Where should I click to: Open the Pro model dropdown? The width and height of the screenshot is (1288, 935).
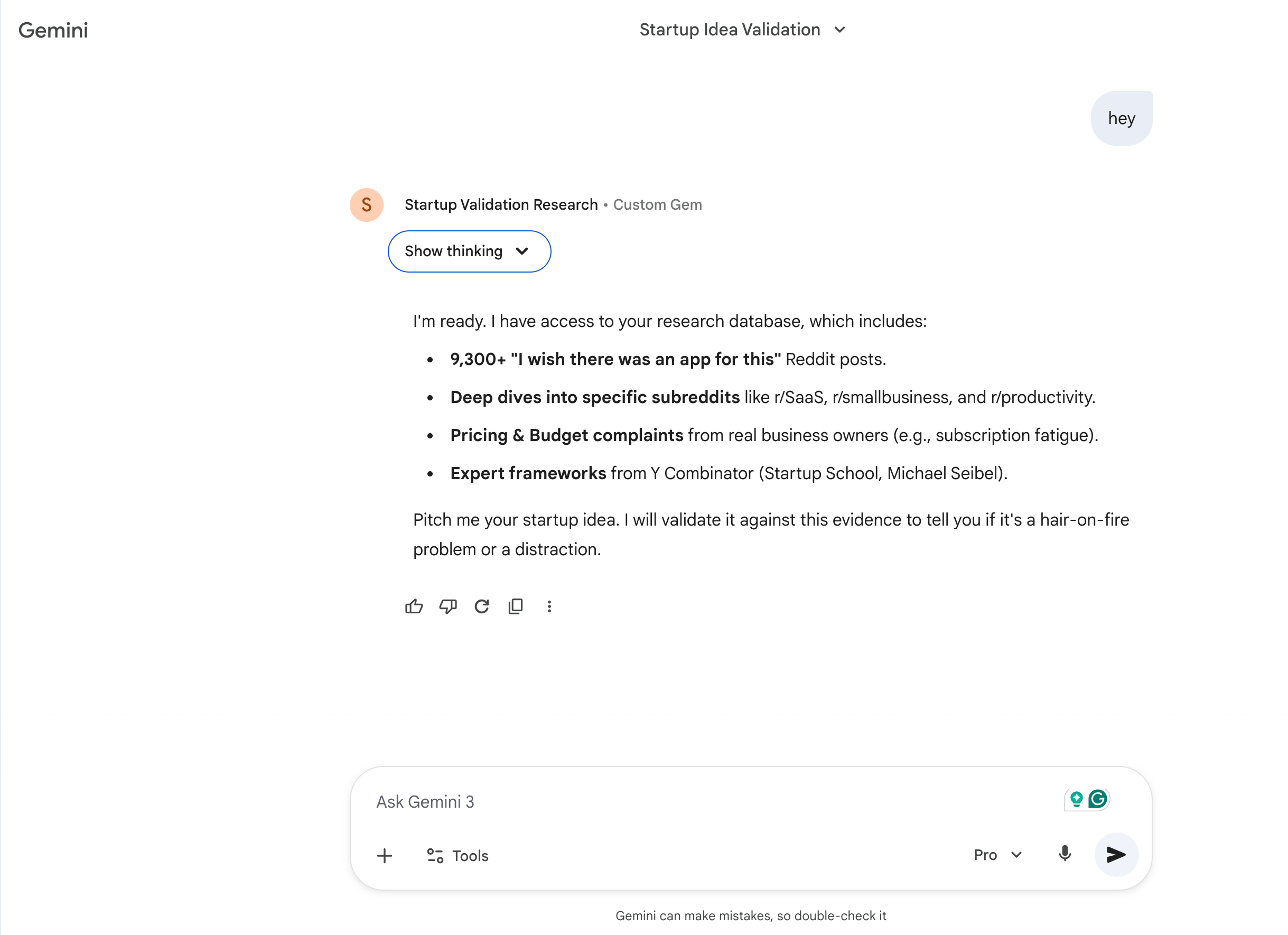click(x=998, y=854)
